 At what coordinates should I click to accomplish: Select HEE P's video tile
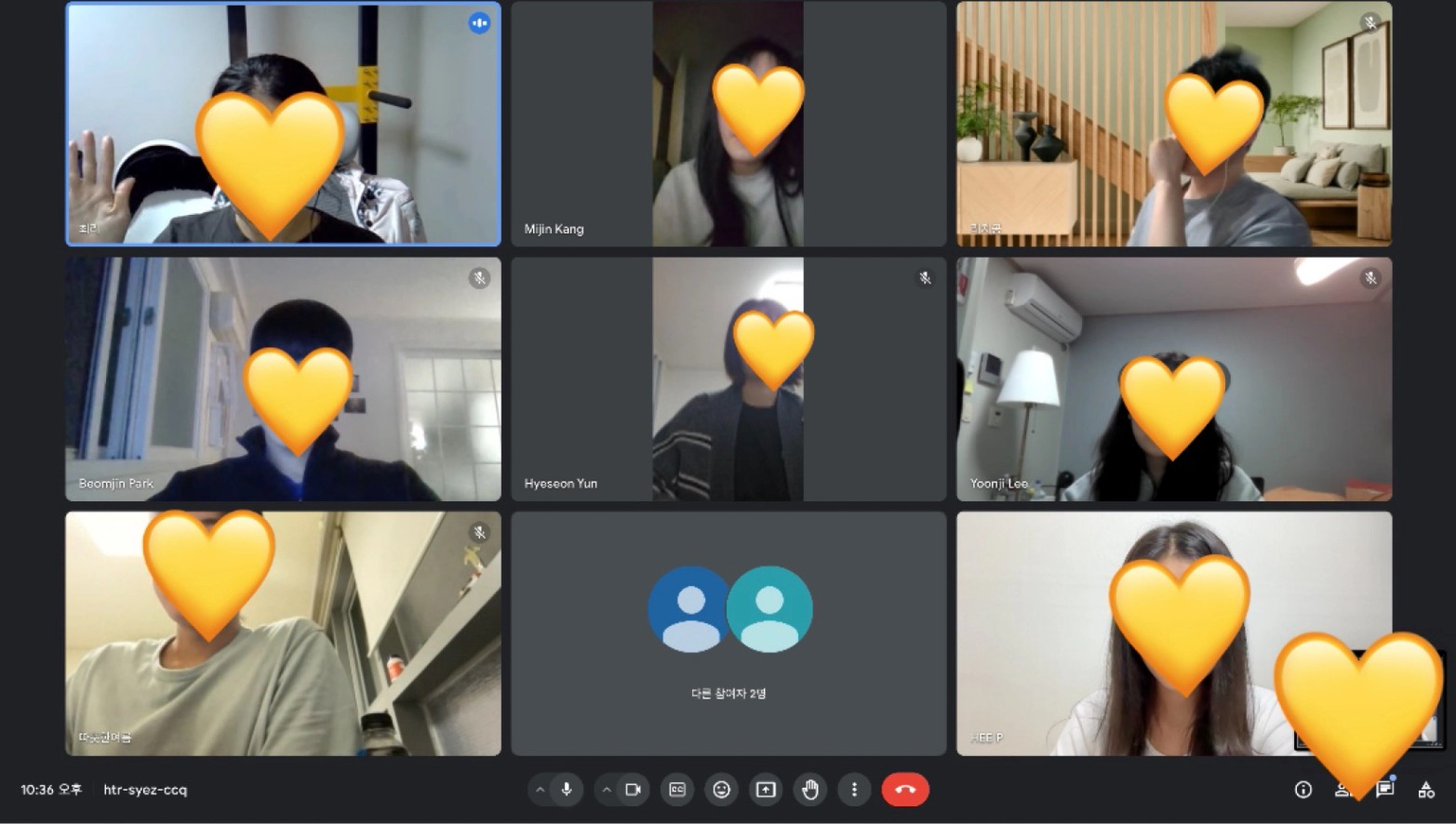(1174, 633)
